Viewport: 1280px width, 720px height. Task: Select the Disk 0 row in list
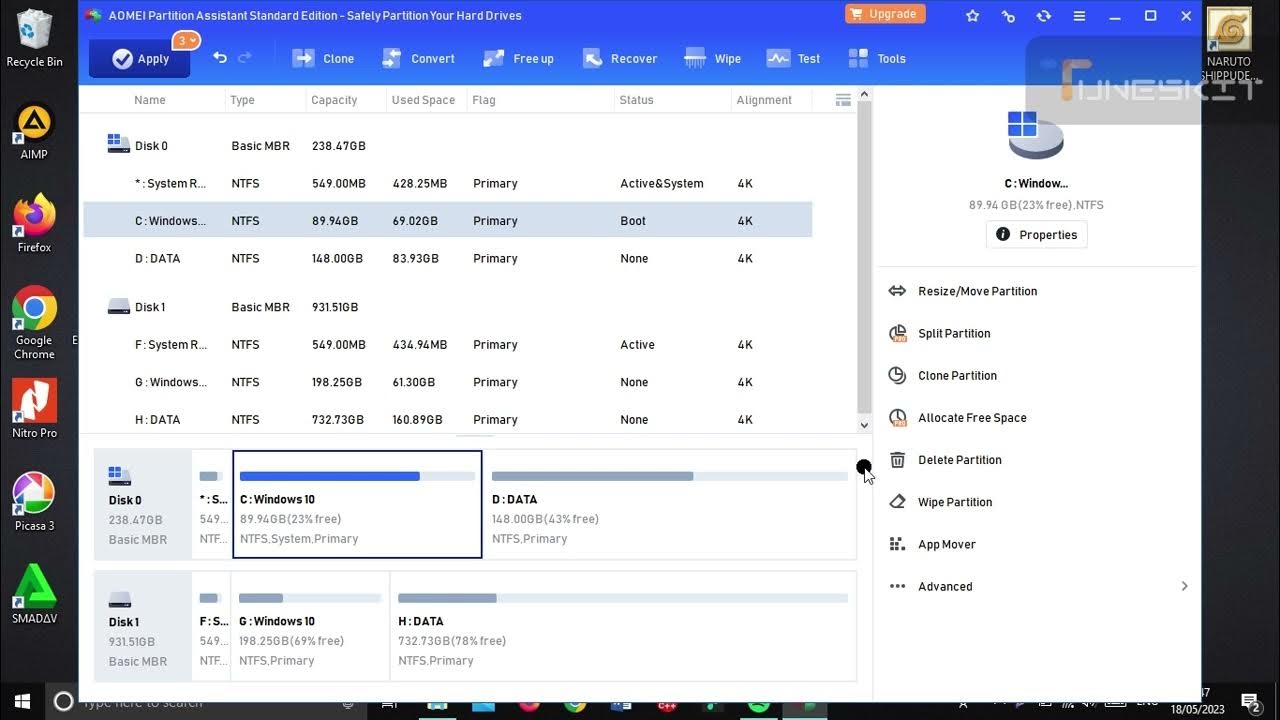[x=447, y=146]
